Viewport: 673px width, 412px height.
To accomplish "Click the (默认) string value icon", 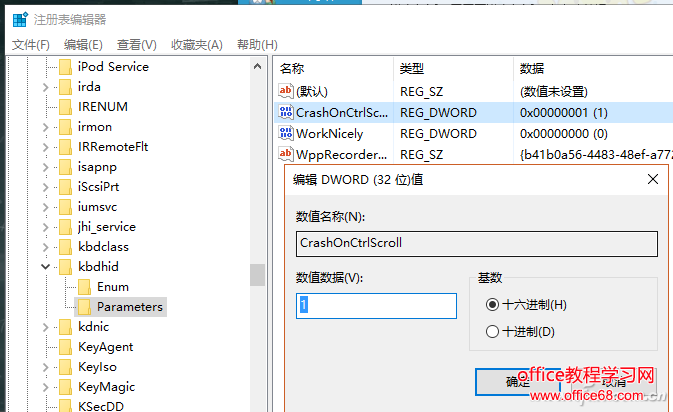I will (286, 91).
